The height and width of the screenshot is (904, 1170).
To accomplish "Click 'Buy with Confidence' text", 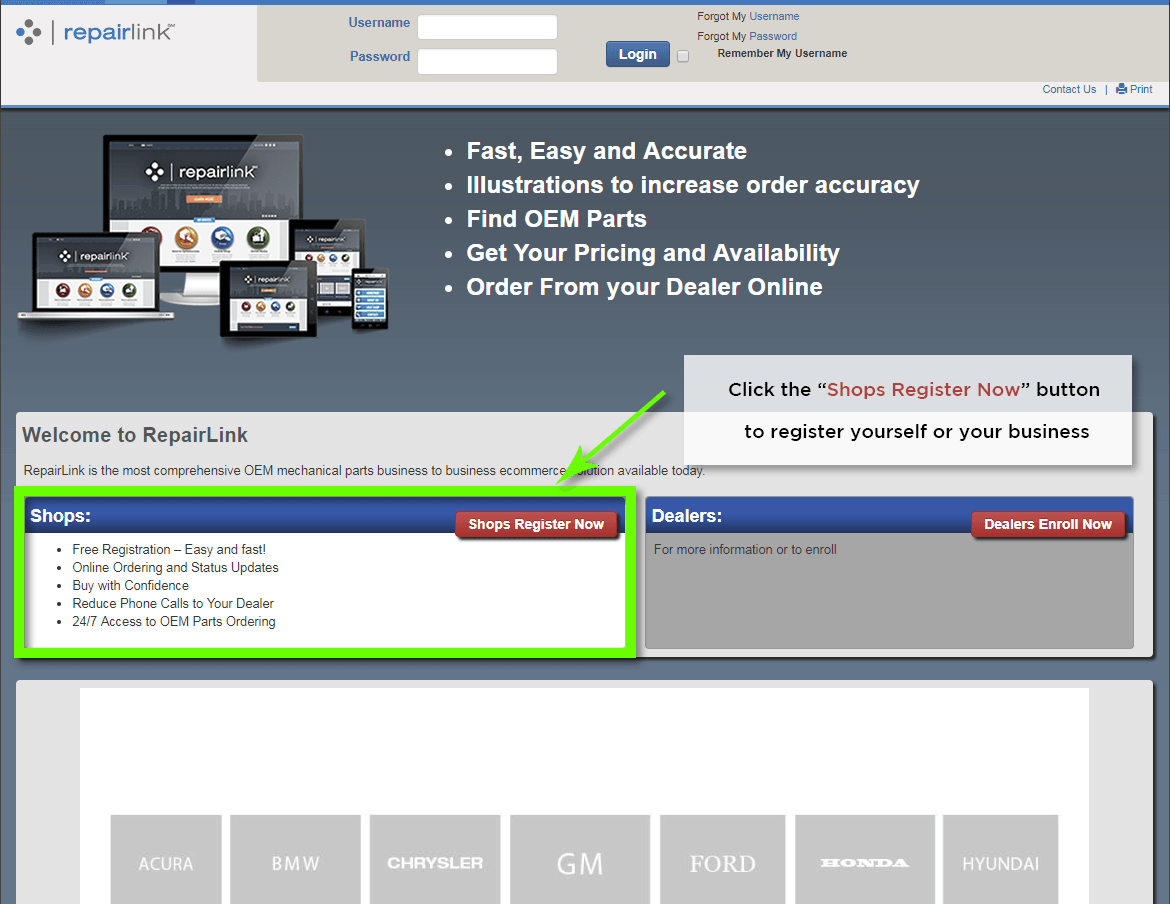I will 131,586.
